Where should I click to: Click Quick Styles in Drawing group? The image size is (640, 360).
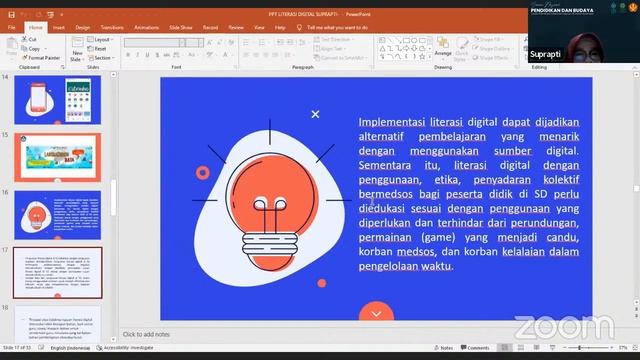[x=462, y=49]
